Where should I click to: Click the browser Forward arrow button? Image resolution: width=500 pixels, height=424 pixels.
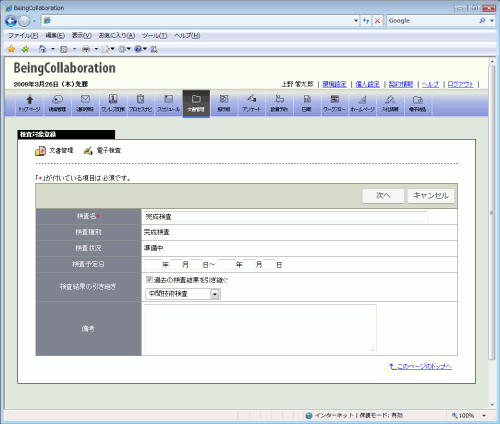24,21
